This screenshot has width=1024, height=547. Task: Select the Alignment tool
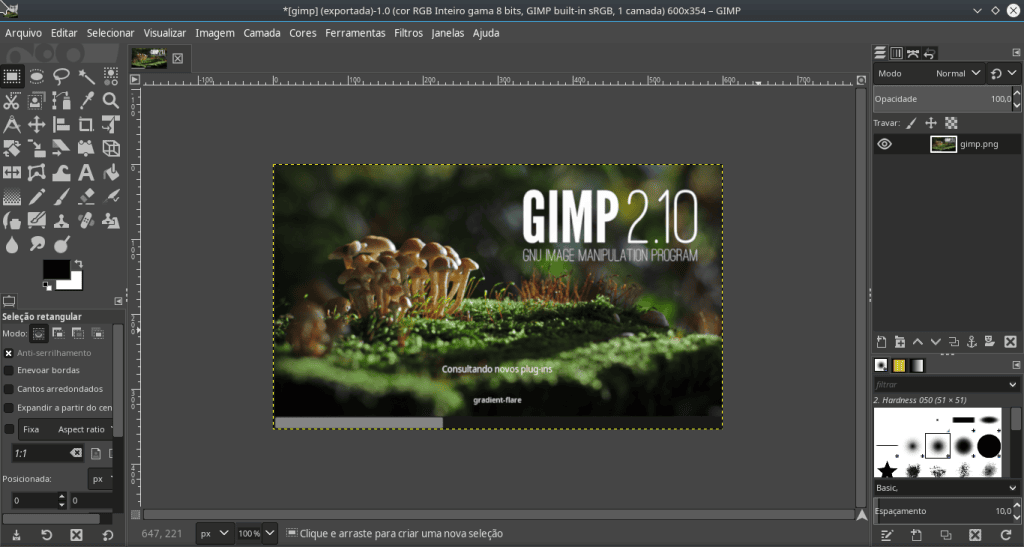[61, 125]
